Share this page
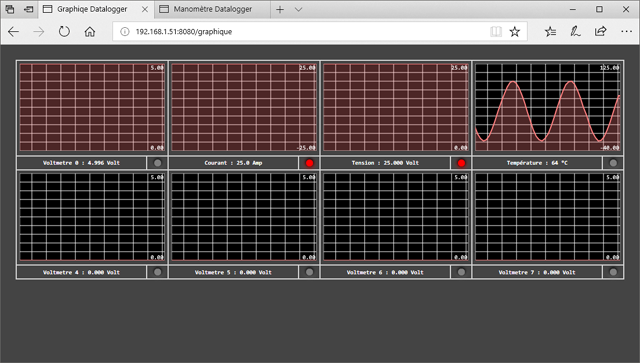The height and width of the screenshot is (363, 640). (601, 31)
